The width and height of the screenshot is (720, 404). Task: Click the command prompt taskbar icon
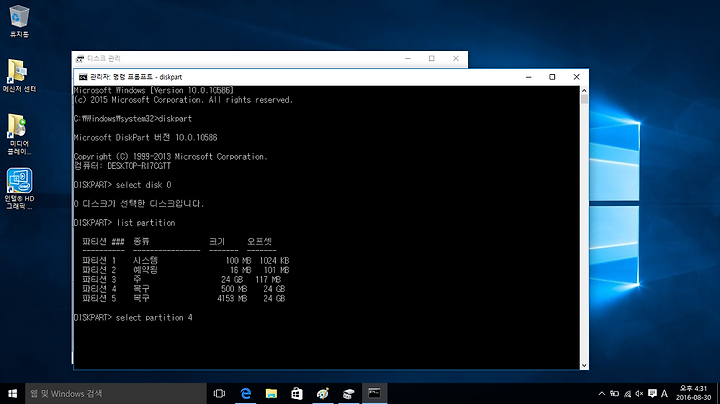tap(374, 393)
